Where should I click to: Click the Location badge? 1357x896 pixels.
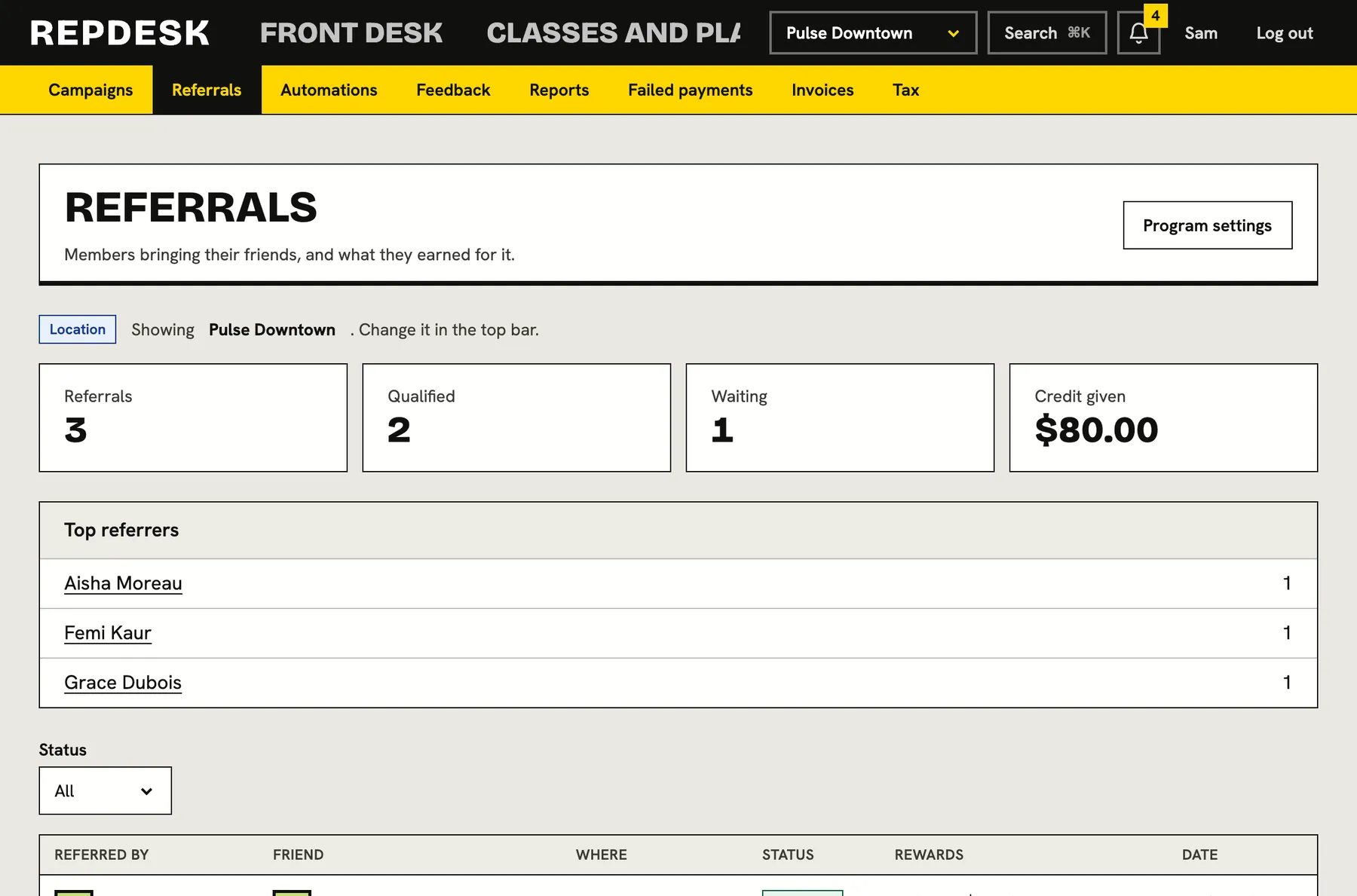(78, 329)
